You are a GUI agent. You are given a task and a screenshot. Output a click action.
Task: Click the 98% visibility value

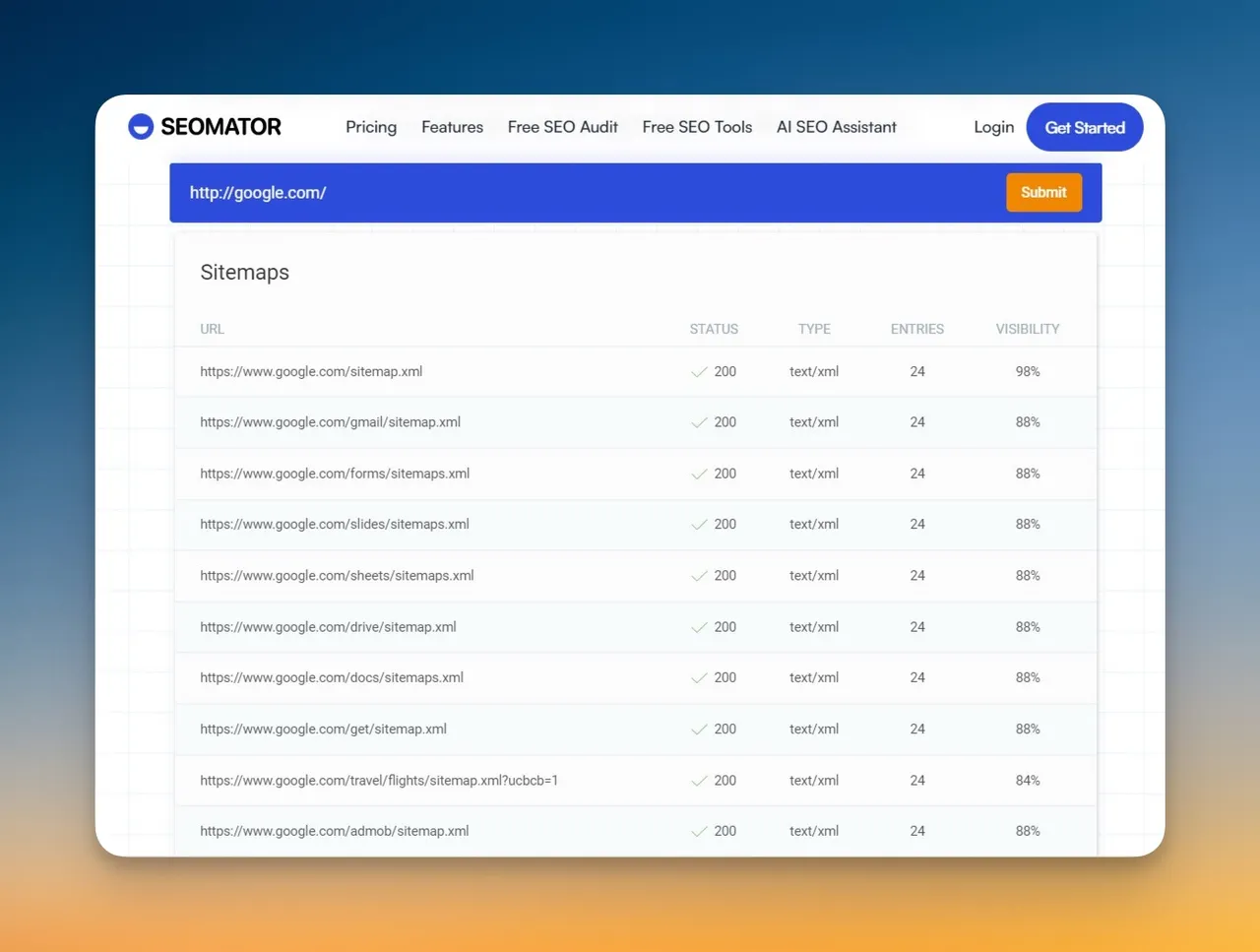(1028, 371)
